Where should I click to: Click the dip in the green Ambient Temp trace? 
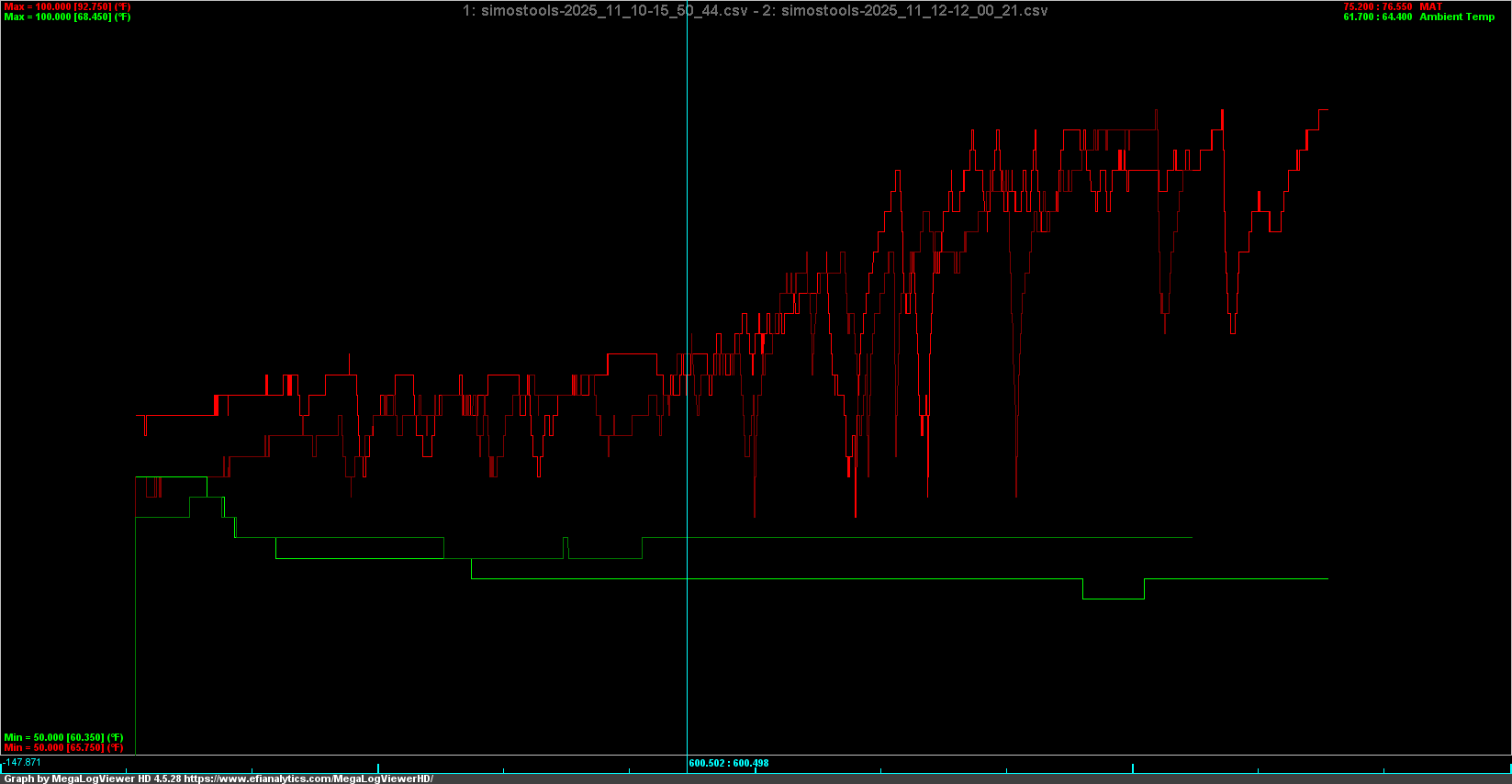tap(1113, 599)
